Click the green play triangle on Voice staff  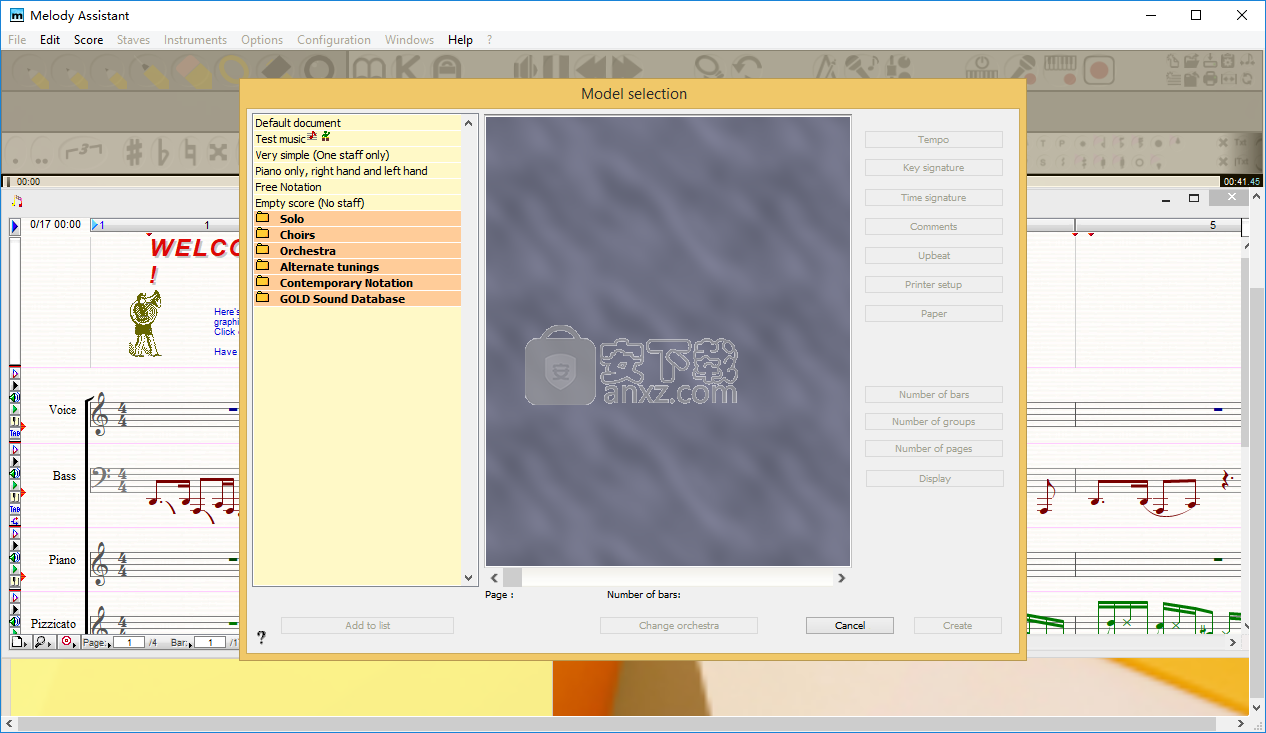pyautogui.click(x=15, y=410)
